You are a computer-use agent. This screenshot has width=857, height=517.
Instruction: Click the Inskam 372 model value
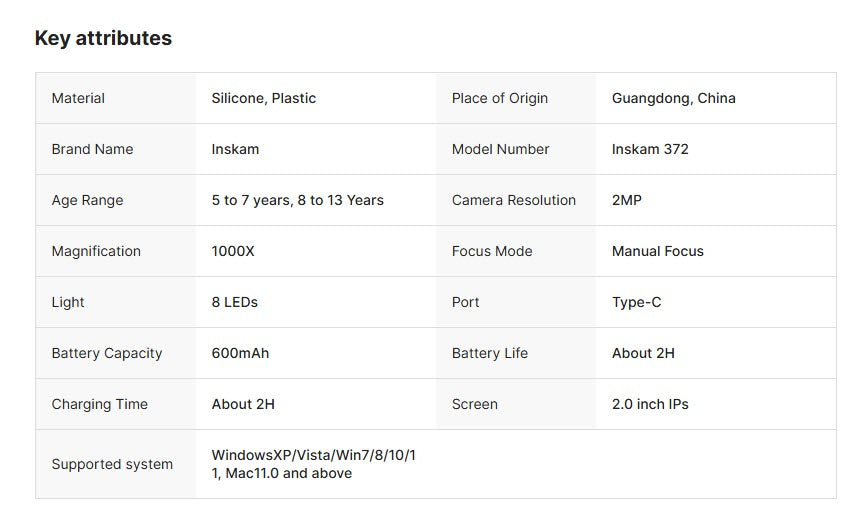[x=650, y=149]
